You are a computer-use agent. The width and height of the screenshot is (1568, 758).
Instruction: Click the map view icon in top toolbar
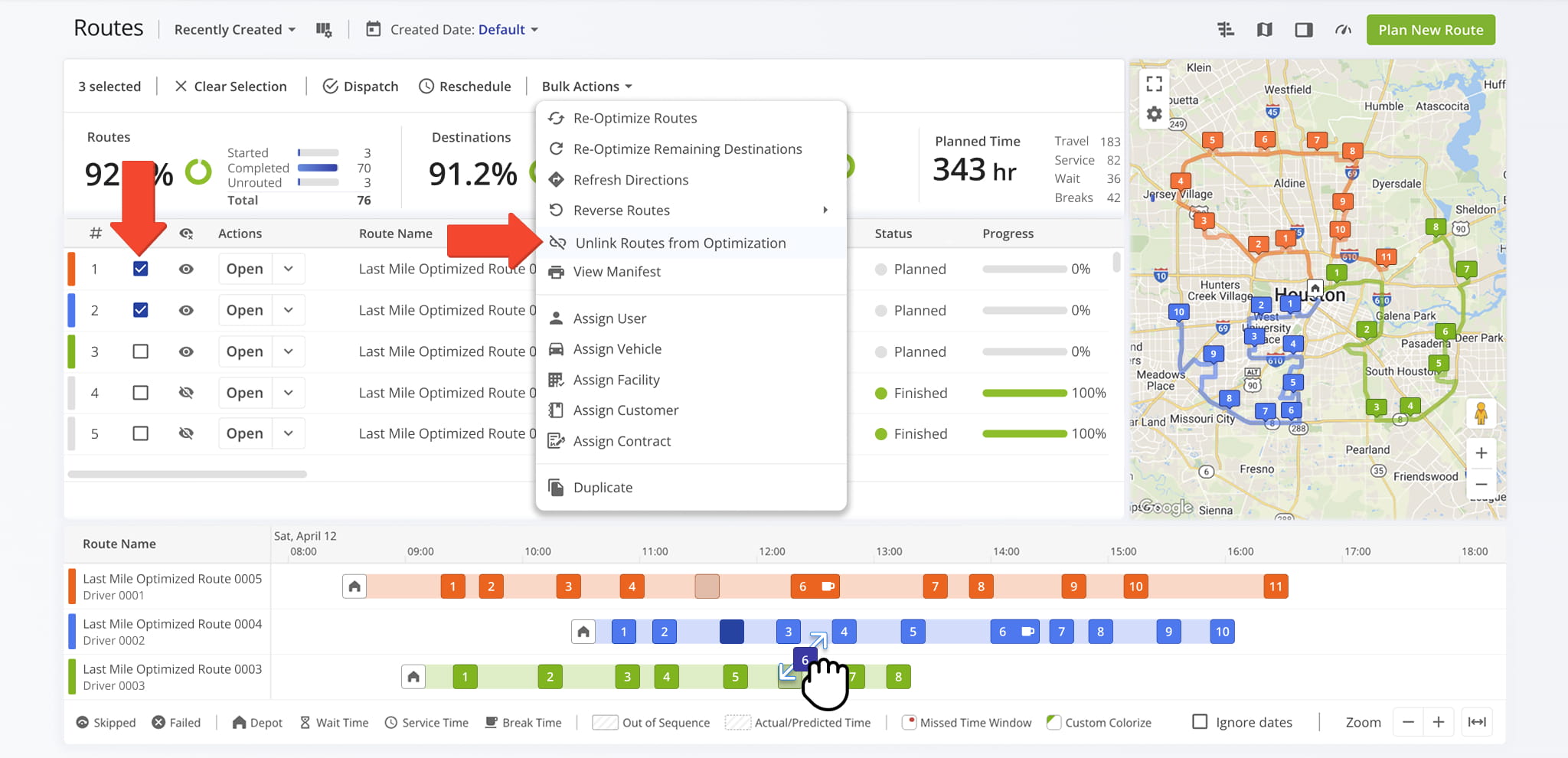[1264, 30]
